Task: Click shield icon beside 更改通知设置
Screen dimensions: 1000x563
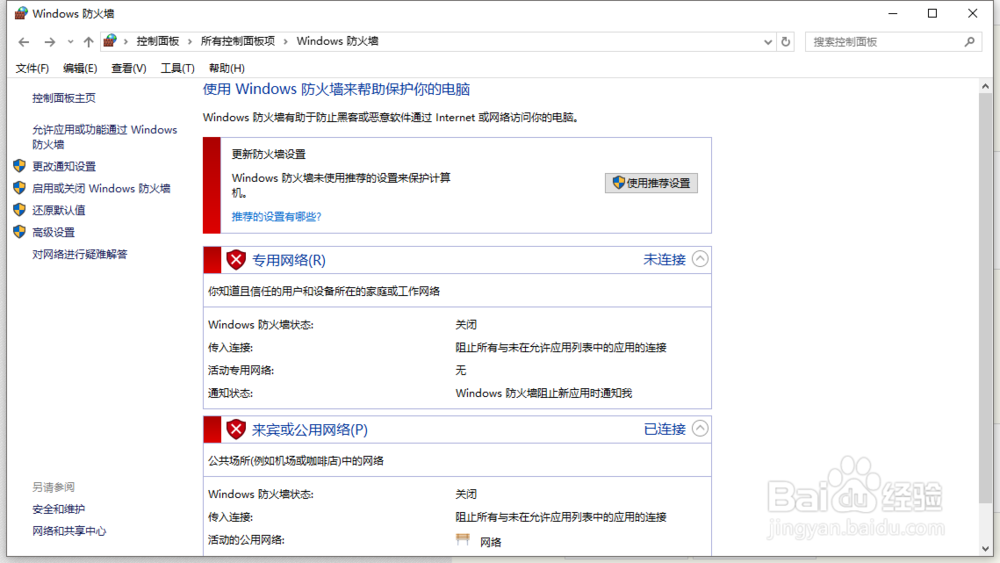Action: click(x=19, y=166)
